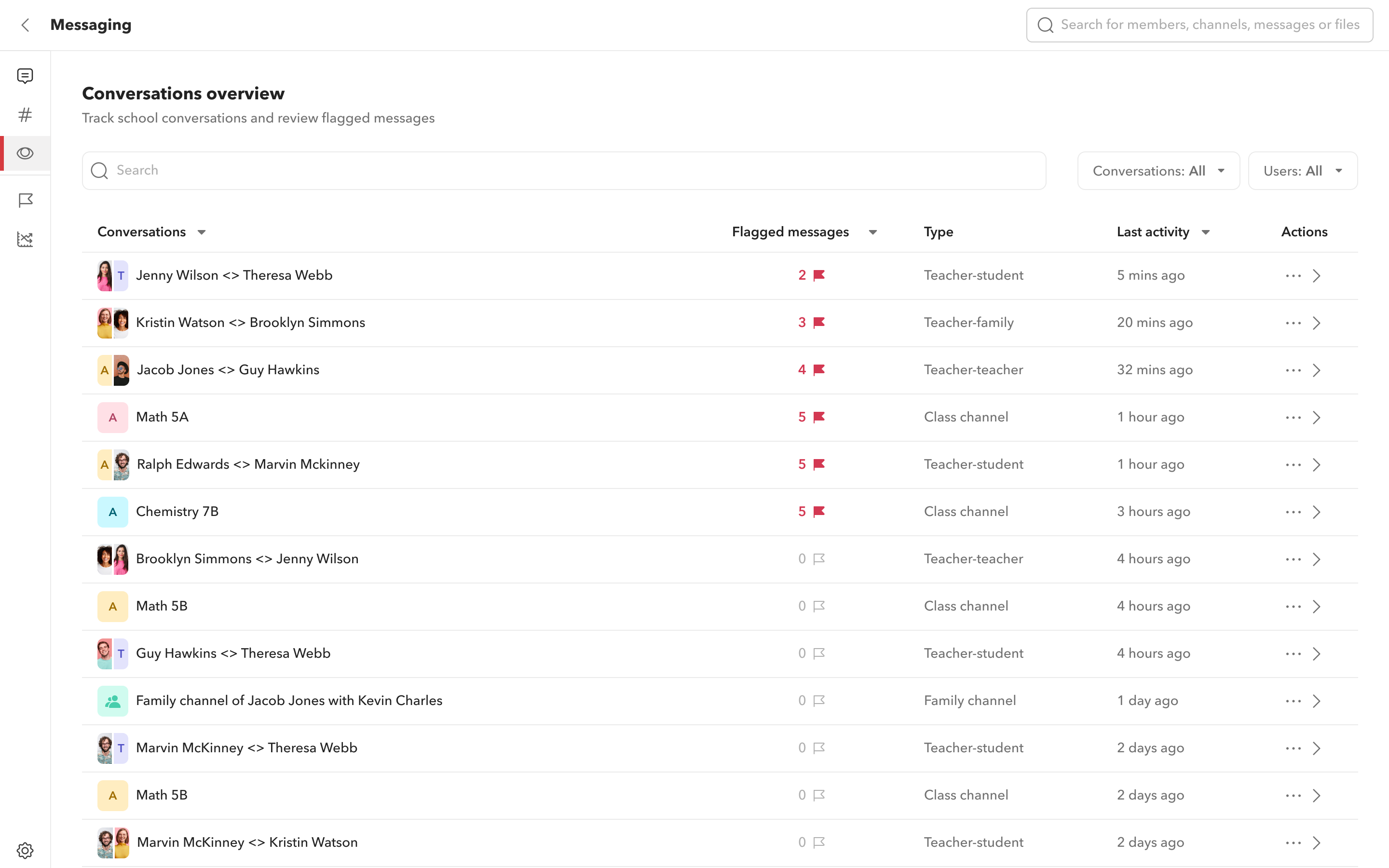Expand the Conversations column sort dropdown
The width and height of the screenshot is (1389, 868).
coord(201,232)
